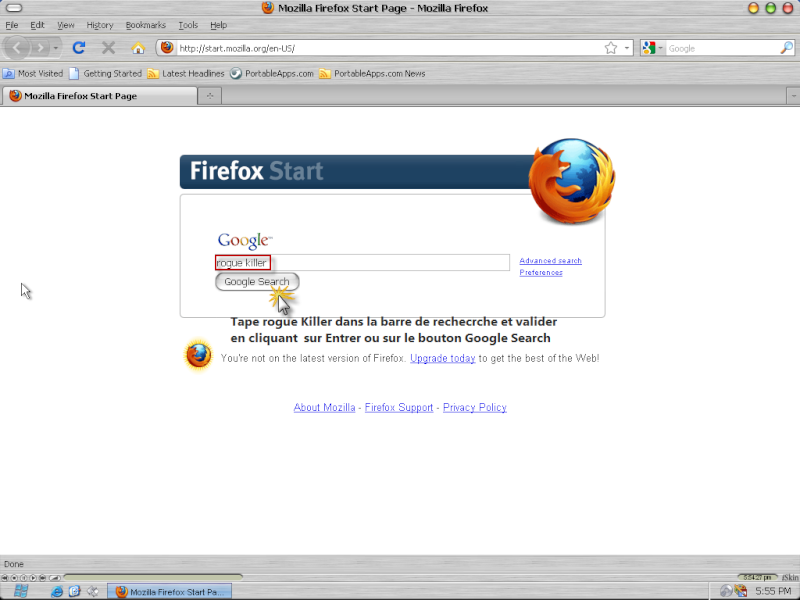Open the Latest Headlines feed bookmark

(186, 73)
